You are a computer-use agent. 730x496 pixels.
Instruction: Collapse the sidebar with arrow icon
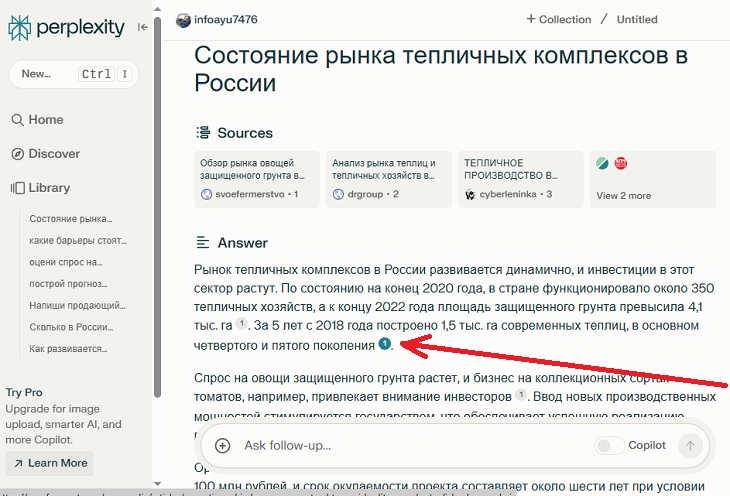click(x=142, y=27)
